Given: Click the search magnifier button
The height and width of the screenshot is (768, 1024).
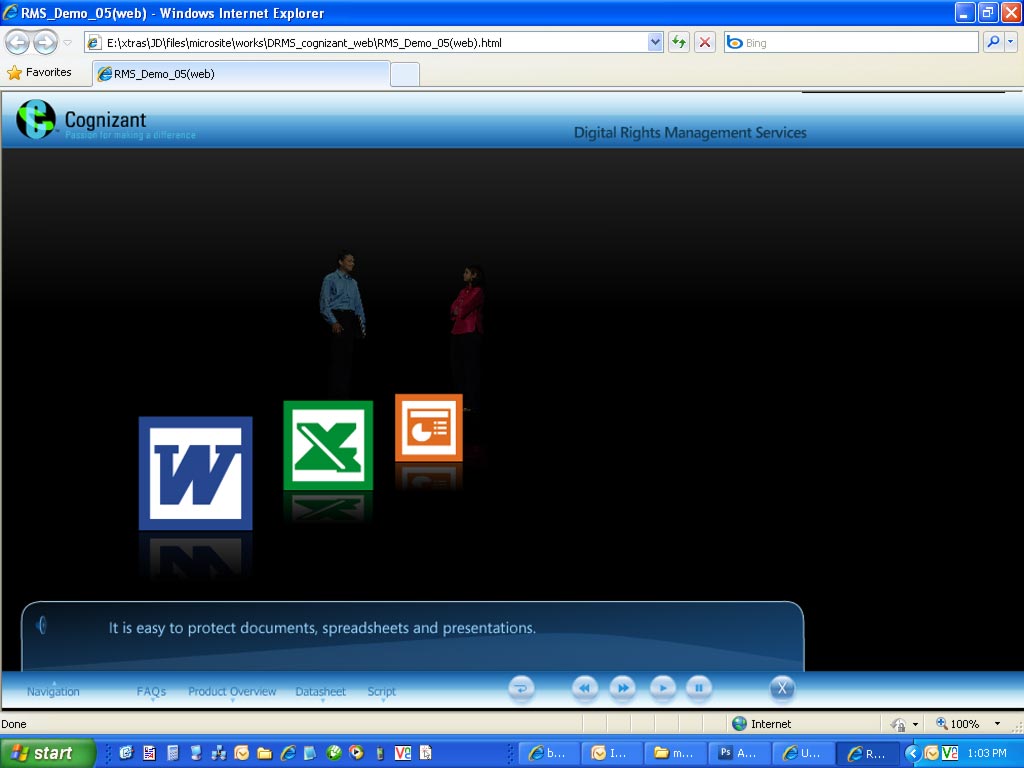Looking at the screenshot, I should point(993,42).
